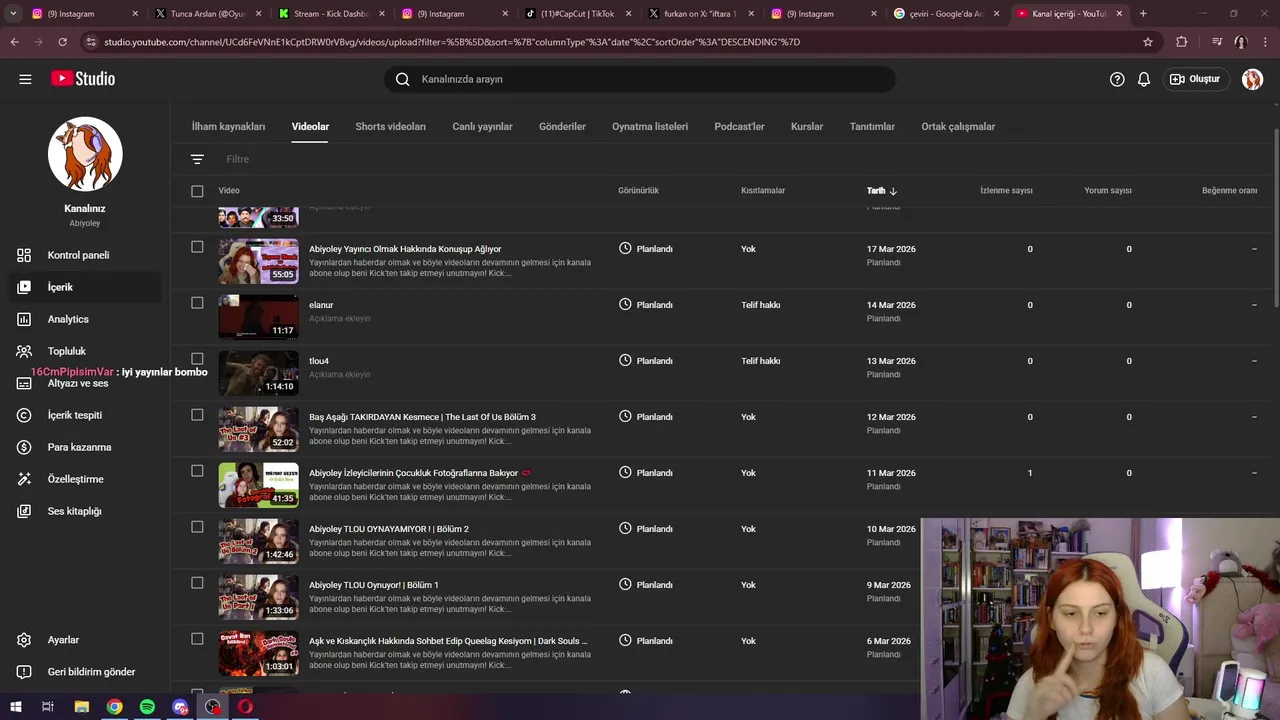The image size is (1280, 720).
Task: Open Oluştur create dropdown
Action: (1195, 79)
